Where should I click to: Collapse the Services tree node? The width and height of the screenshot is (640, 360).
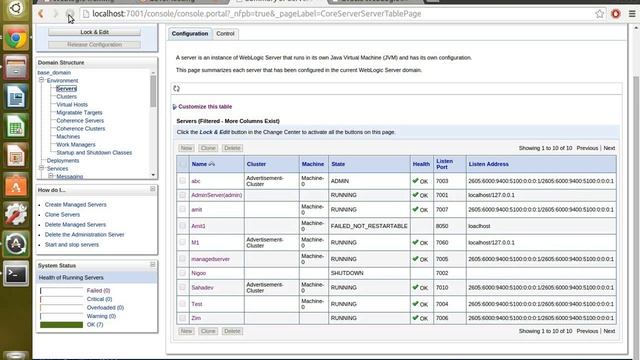pos(41,168)
